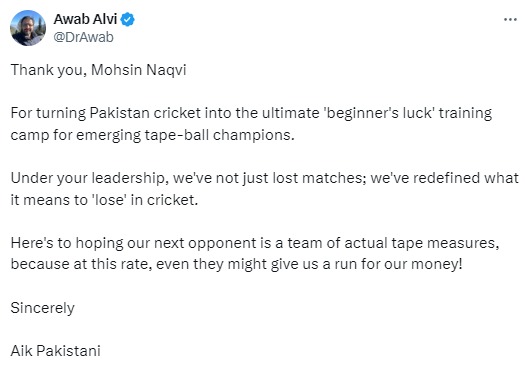Open the three-dot more options menu

[510, 20]
